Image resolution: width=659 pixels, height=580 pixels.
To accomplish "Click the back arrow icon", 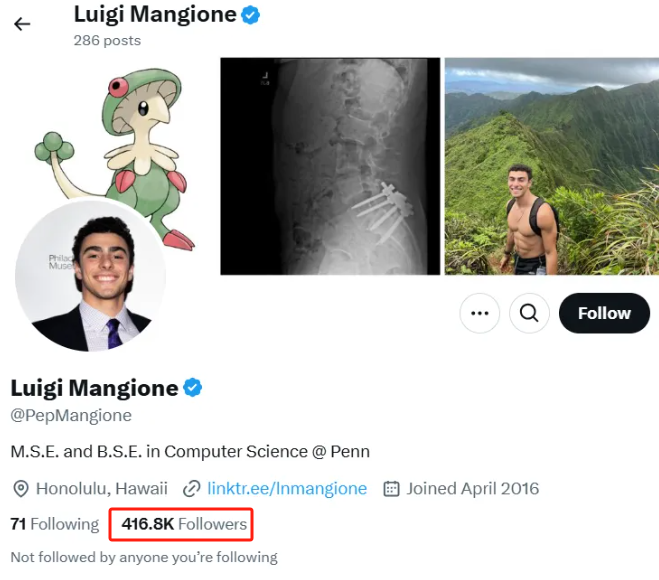I will tap(22, 24).
